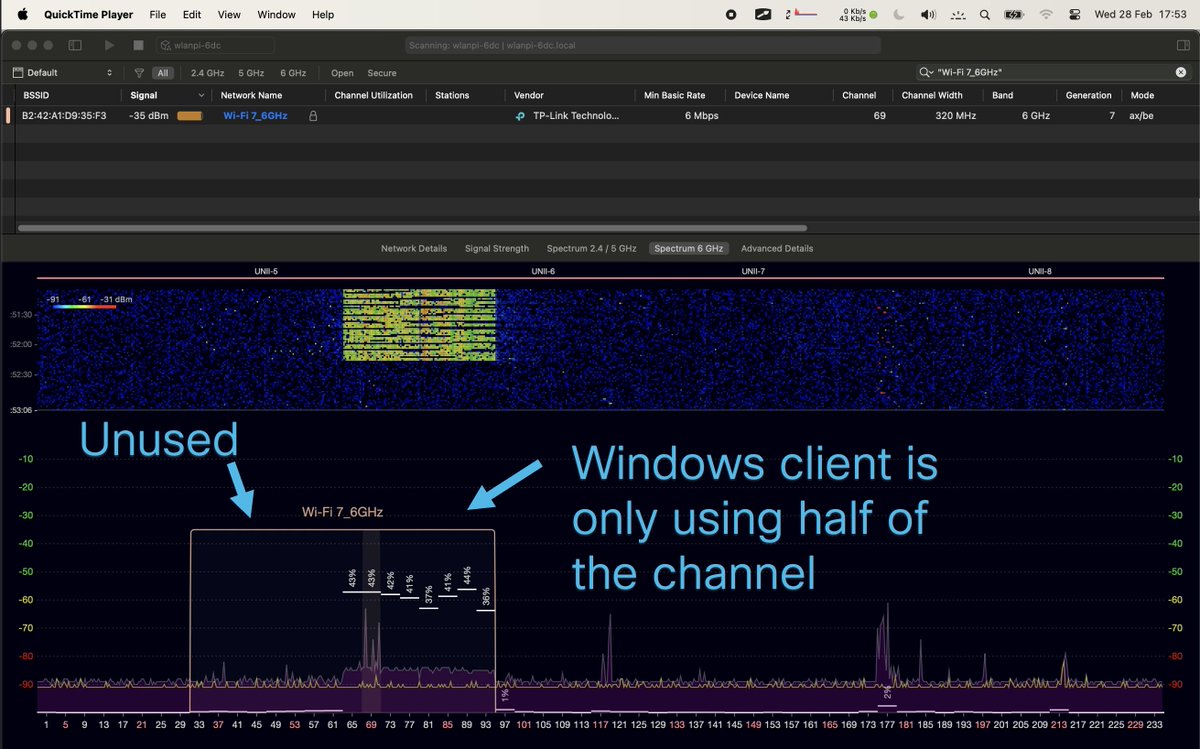Sort by Channel column header

coord(859,95)
